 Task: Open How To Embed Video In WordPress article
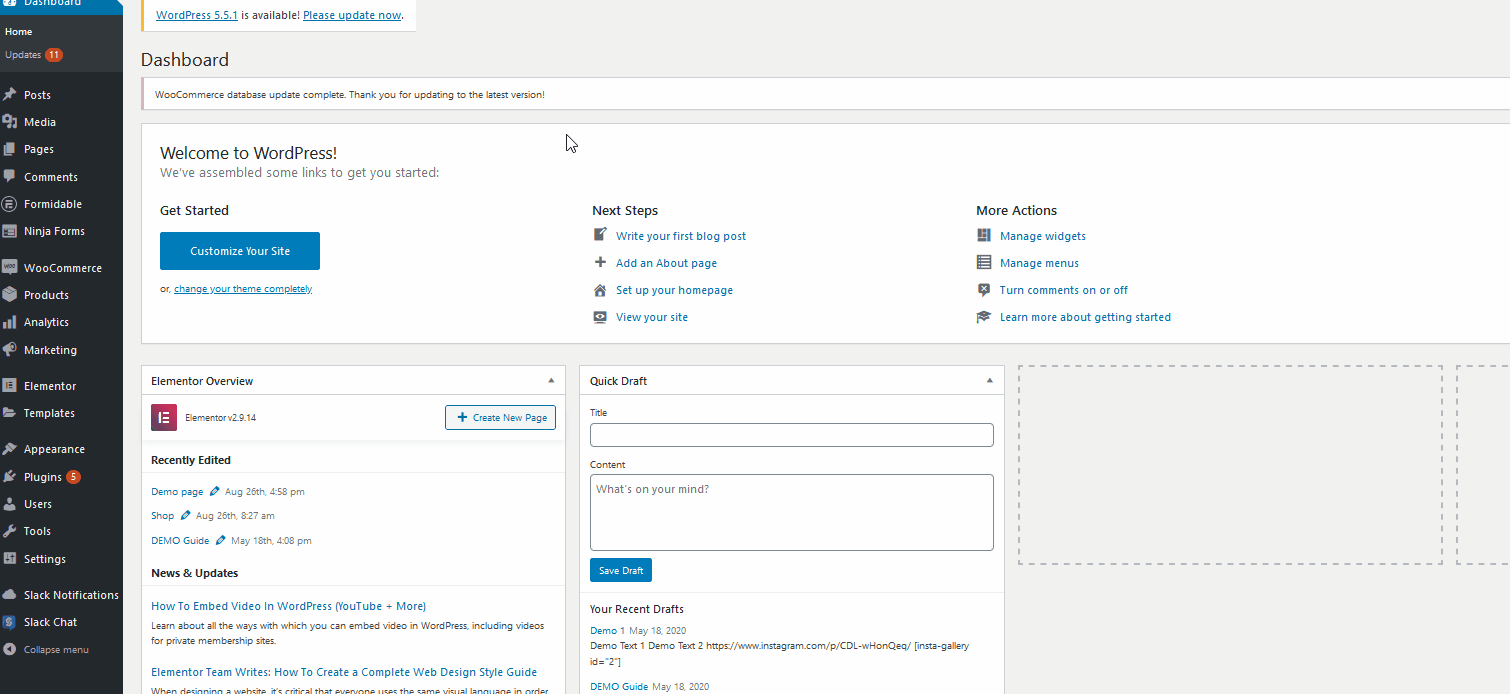point(288,606)
